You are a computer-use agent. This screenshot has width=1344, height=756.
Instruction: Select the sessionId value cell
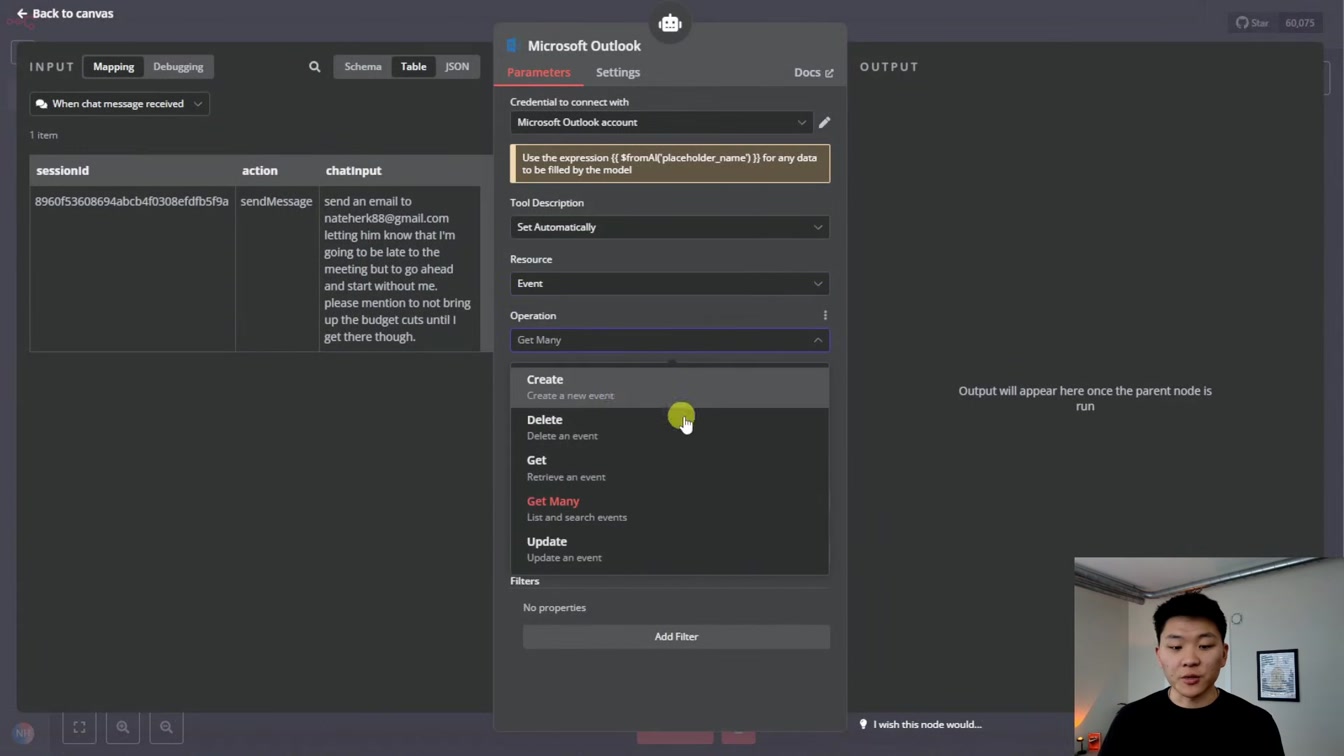[132, 268]
